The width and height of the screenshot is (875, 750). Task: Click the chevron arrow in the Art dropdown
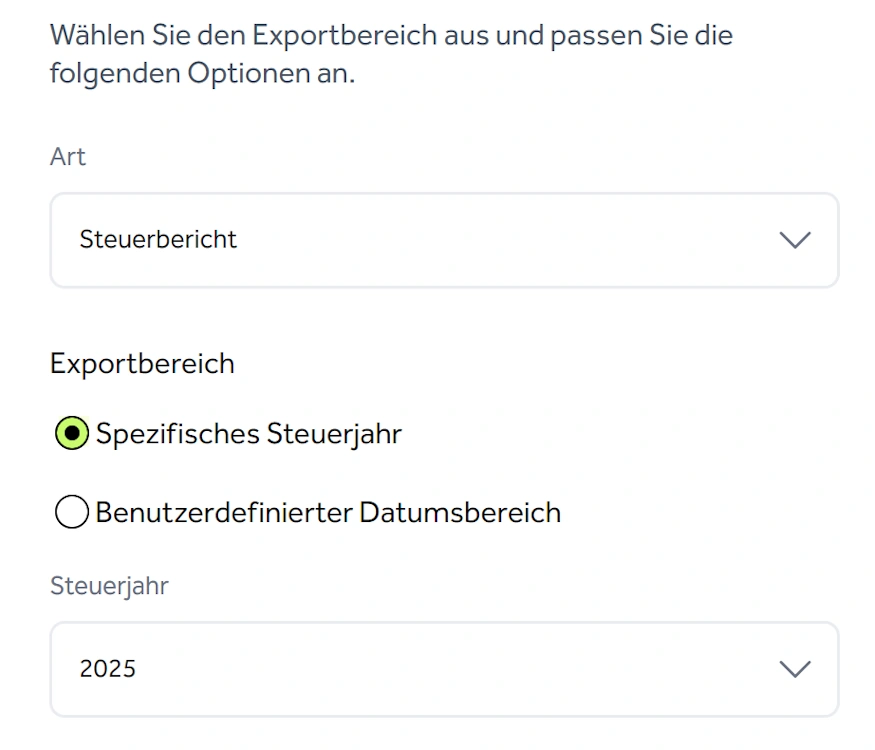(x=795, y=240)
